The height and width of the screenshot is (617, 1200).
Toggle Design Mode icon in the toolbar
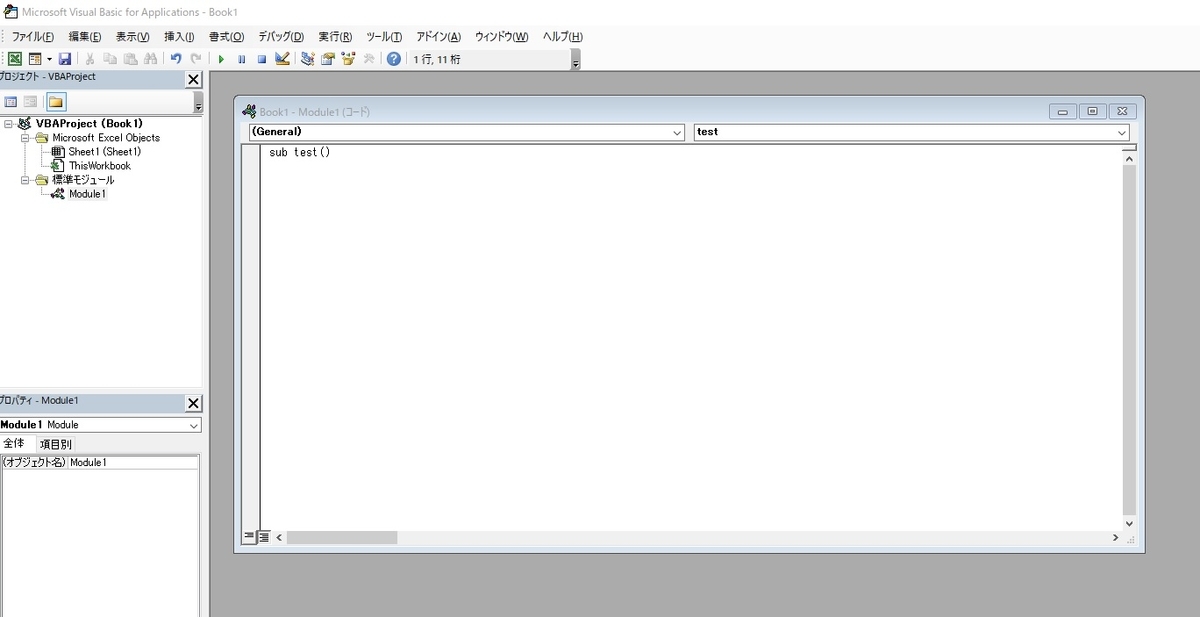click(282, 59)
